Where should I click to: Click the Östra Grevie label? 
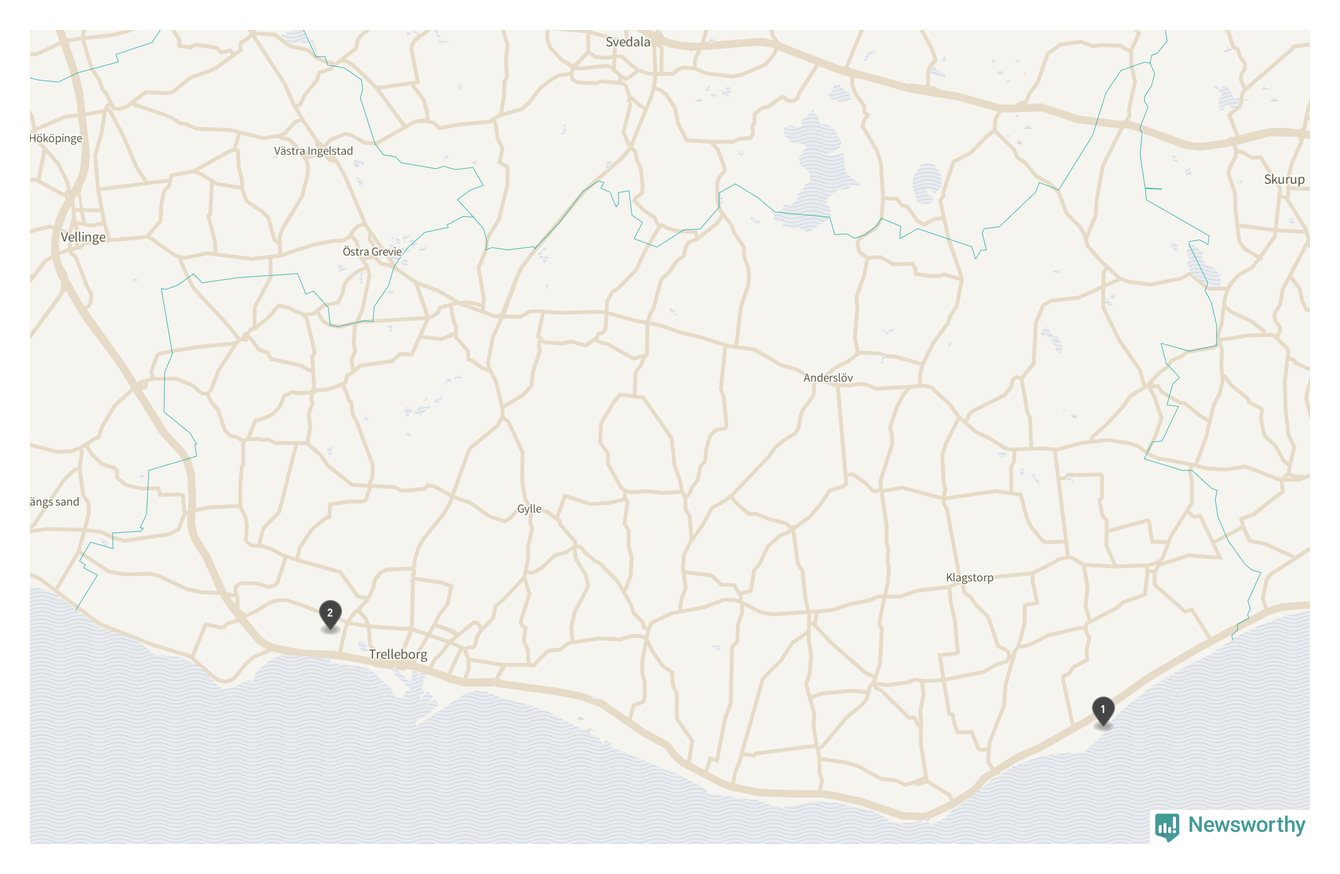coord(372,252)
